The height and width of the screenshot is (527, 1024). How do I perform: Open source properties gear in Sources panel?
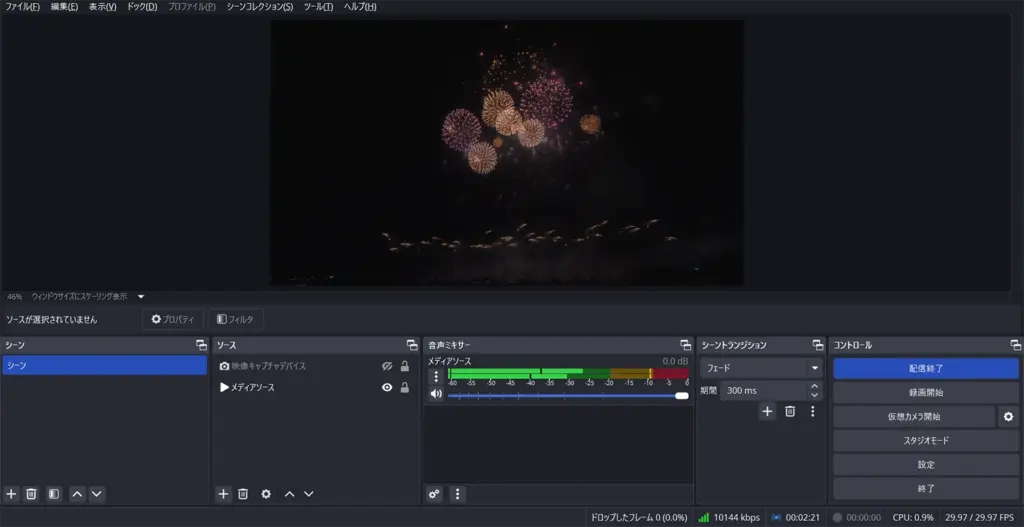(266, 494)
